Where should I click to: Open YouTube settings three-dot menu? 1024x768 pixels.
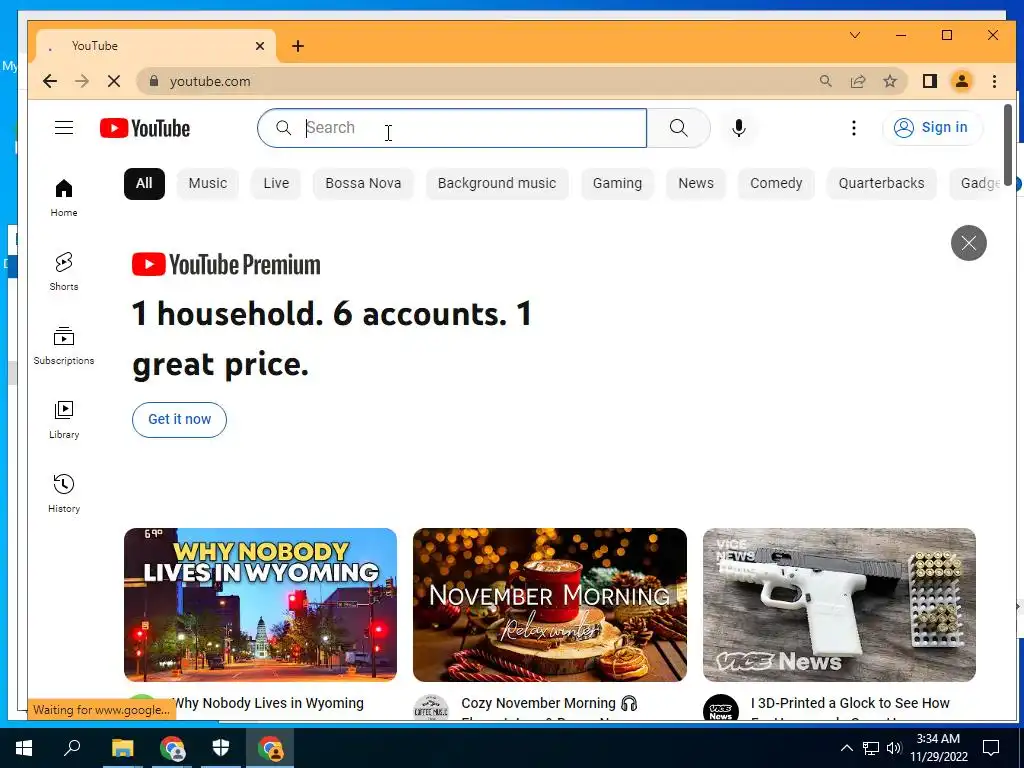(854, 128)
